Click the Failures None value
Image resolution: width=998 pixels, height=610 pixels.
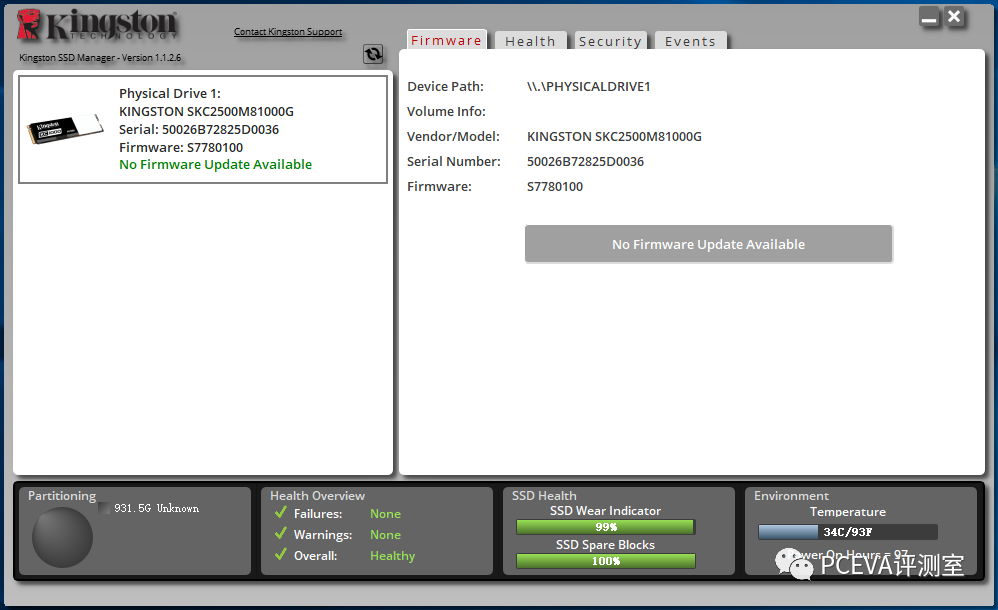[385, 514]
